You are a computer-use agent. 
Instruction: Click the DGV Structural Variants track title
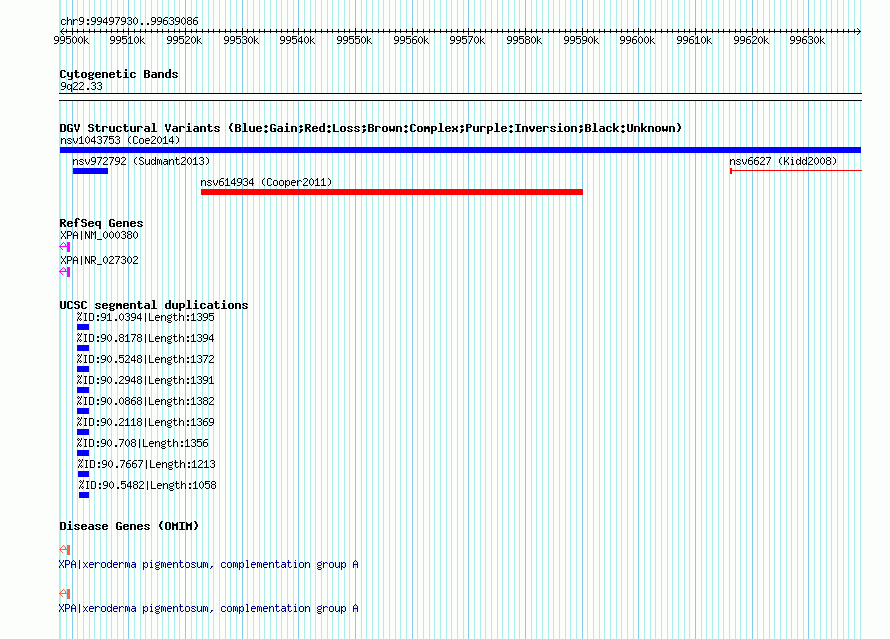(371, 128)
